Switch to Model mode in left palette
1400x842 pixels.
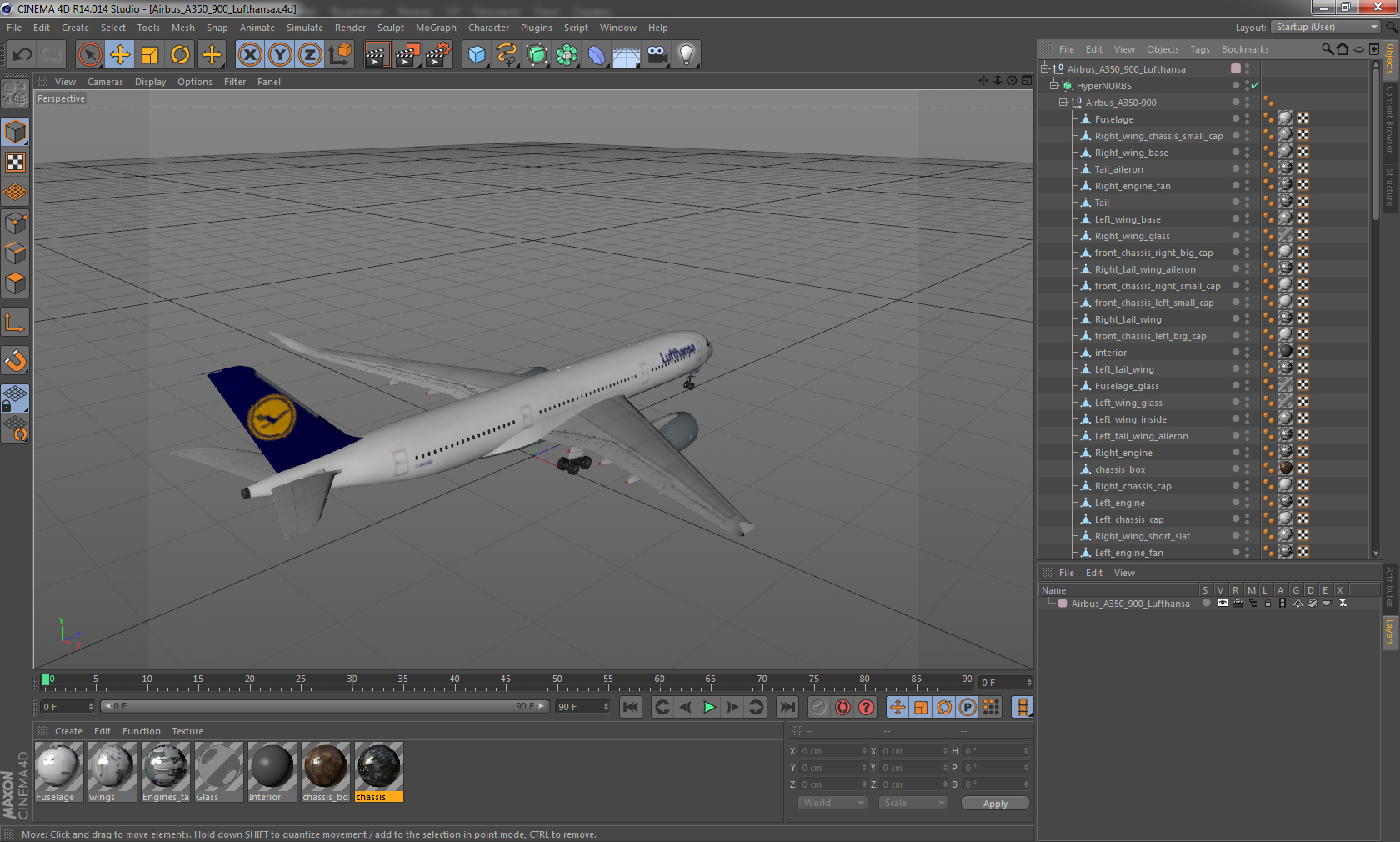pyautogui.click(x=15, y=133)
